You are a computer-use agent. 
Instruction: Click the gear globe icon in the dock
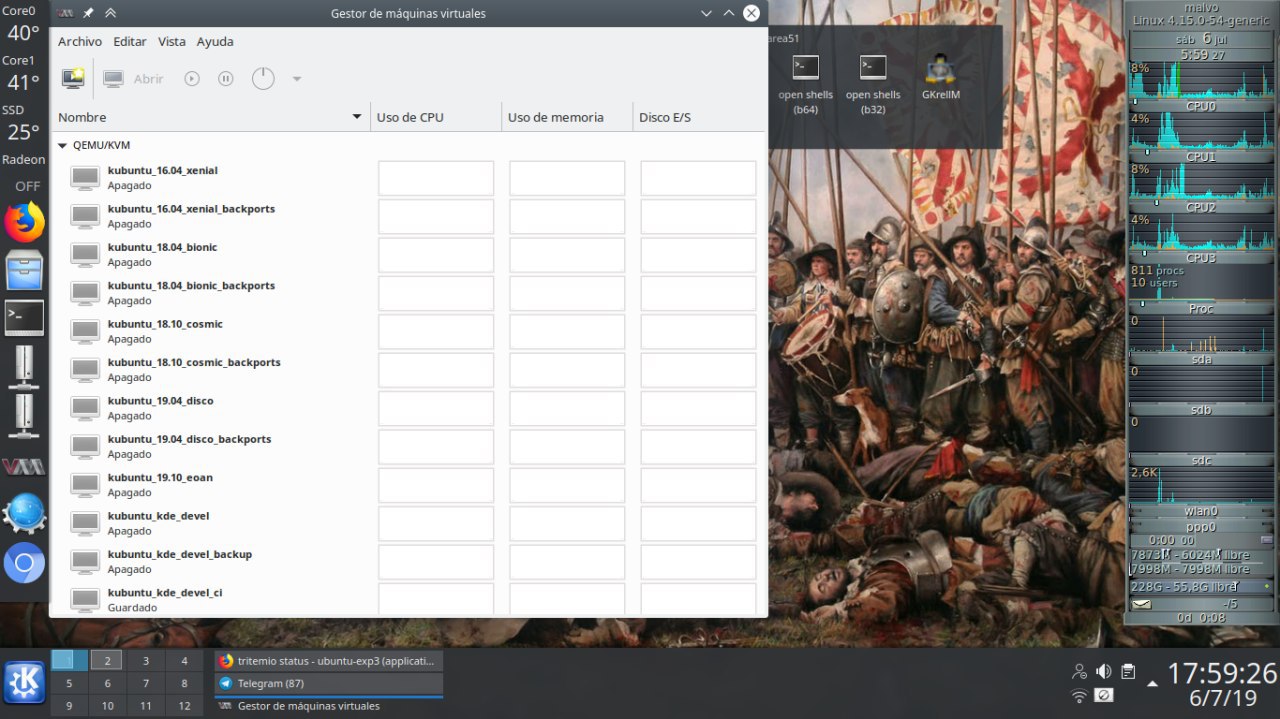coord(24,513)
